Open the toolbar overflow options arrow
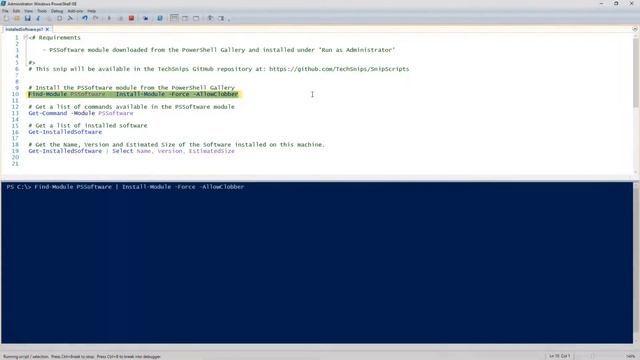This screenshot has height=360, width=640. click(229, 19)
